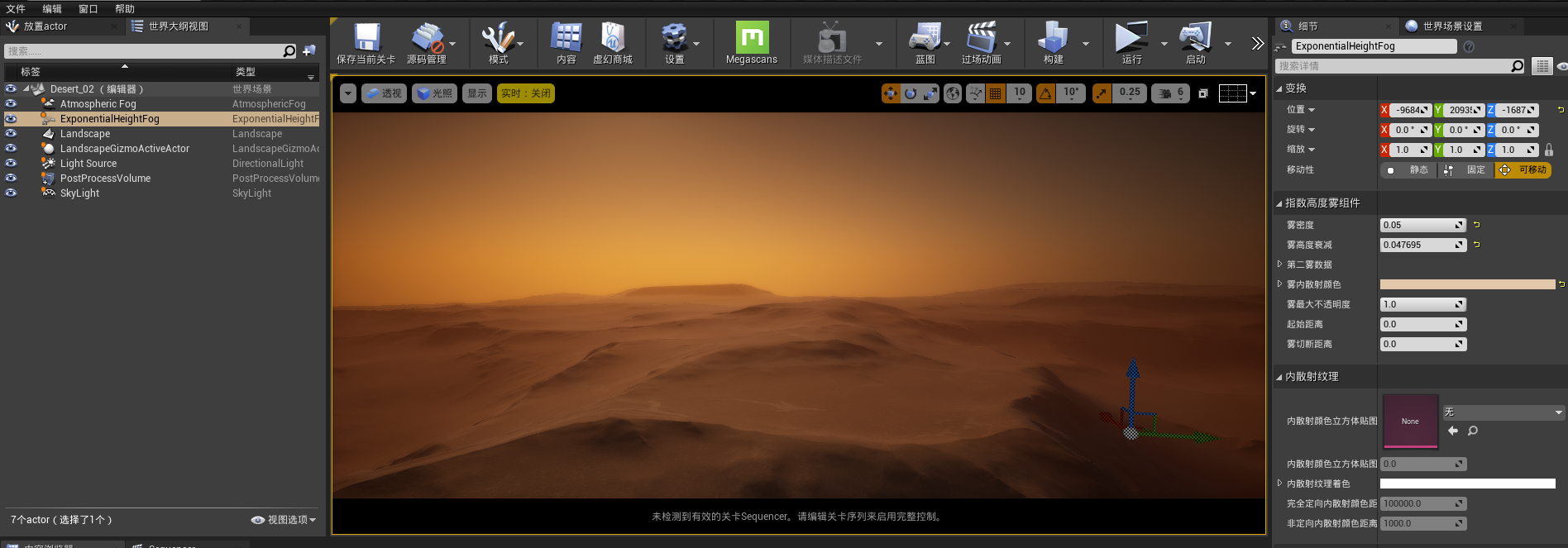
Task: Hide the Light Source actor
Action: (11, 164)
